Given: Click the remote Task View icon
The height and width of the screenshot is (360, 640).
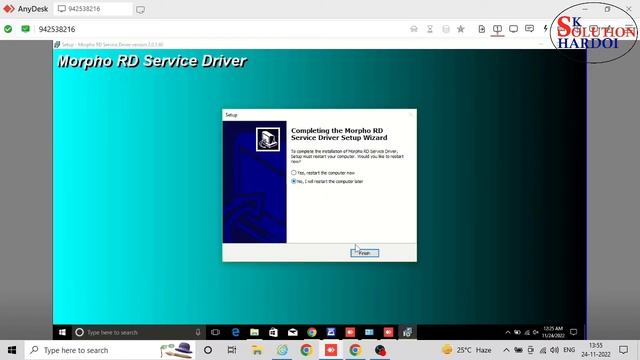Looking at the screenshot, I should [215, 332].
